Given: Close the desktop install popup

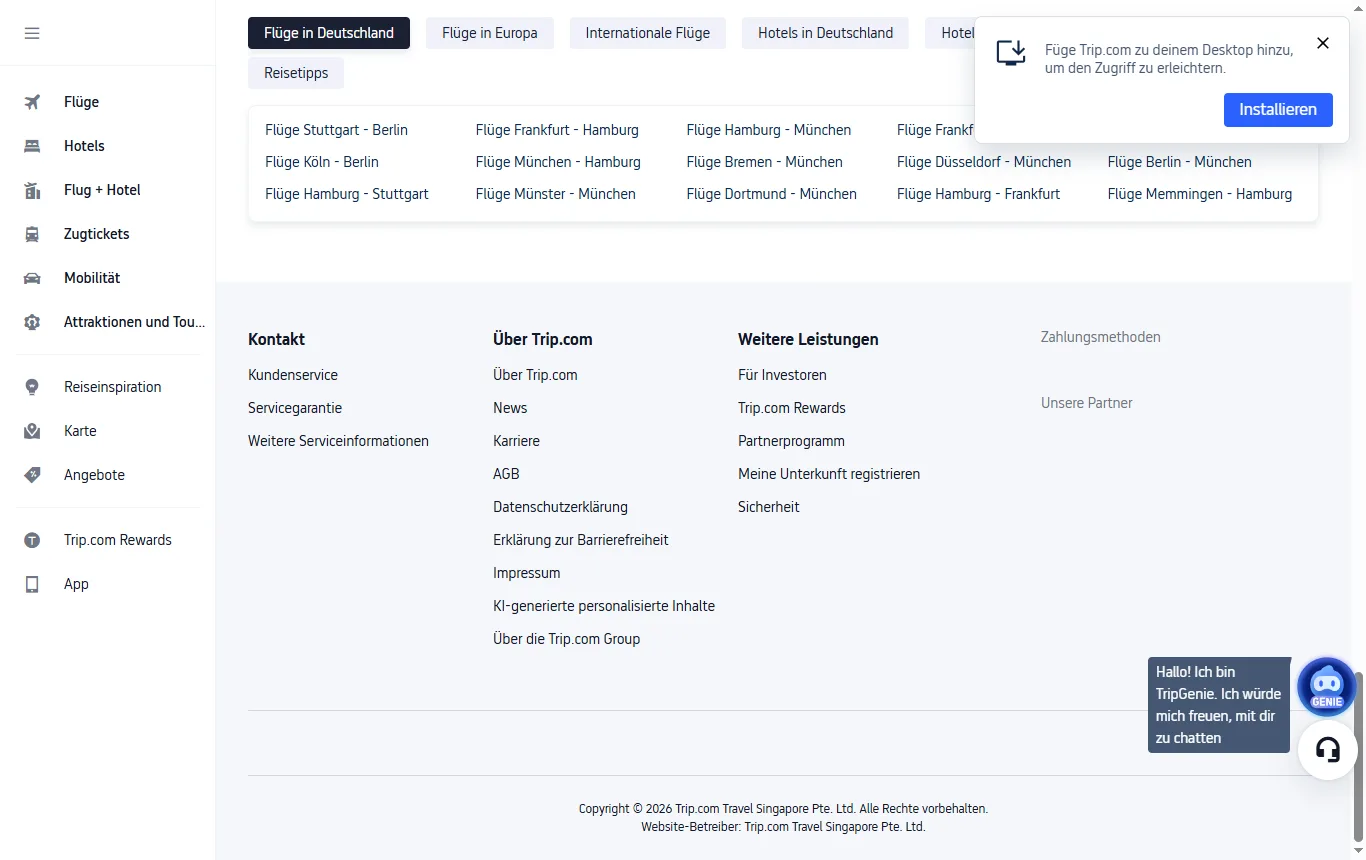Looking at the screenshot, I should tap(1323, 43).
